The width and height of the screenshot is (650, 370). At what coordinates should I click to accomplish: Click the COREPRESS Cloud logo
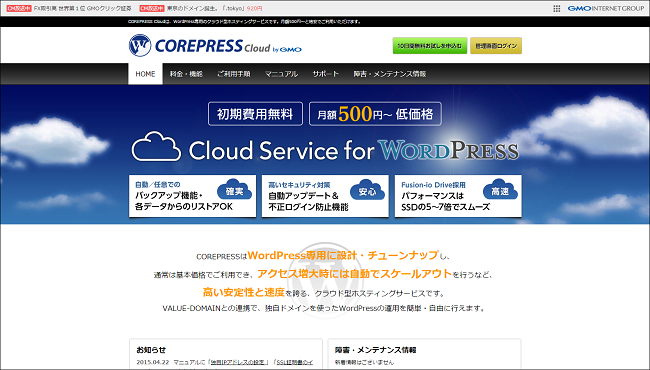215,45
